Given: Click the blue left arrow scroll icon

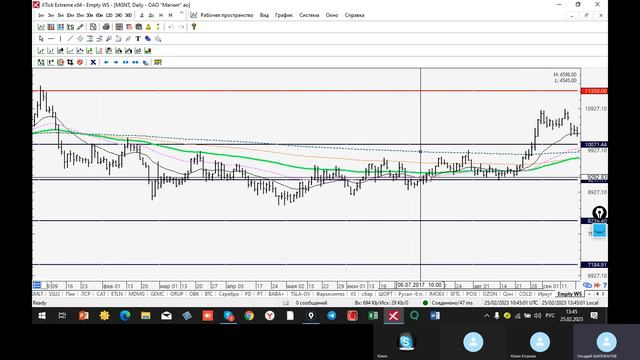Looking at the screenshot, I should pyautogui.click(x=106, y=62).
